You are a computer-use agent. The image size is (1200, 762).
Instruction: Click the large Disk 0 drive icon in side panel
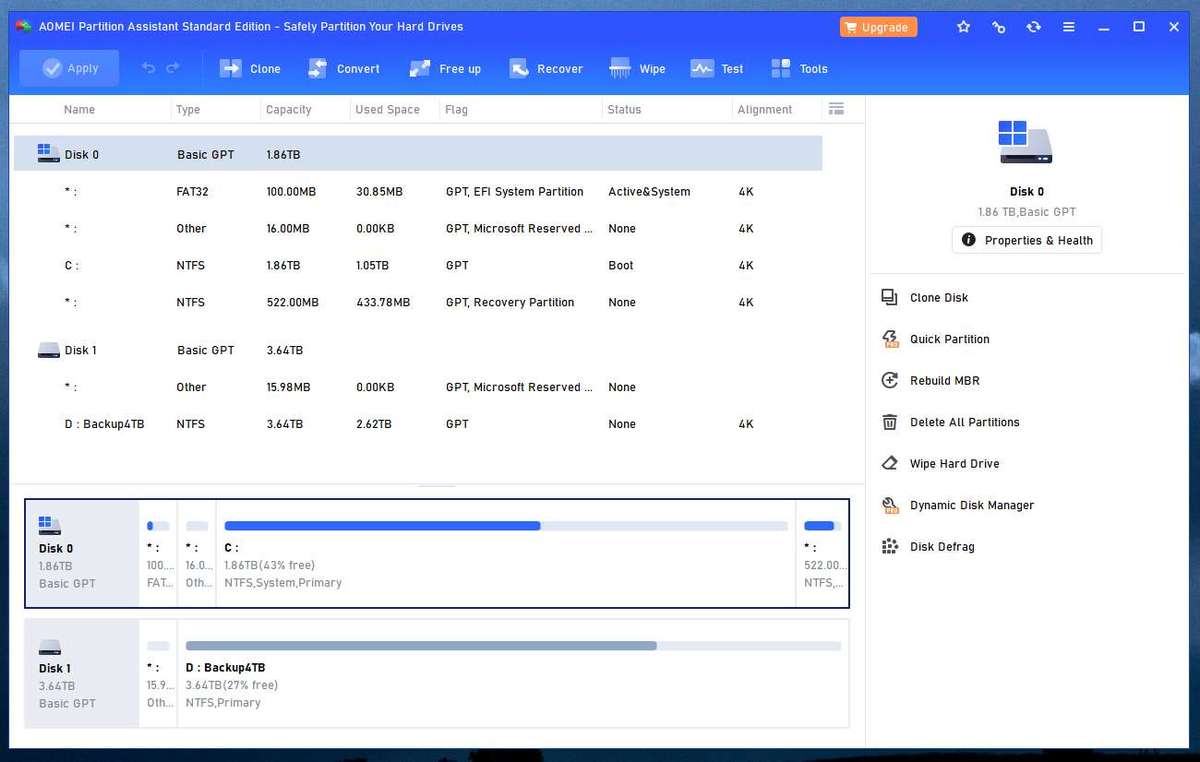pos(1026,143)
